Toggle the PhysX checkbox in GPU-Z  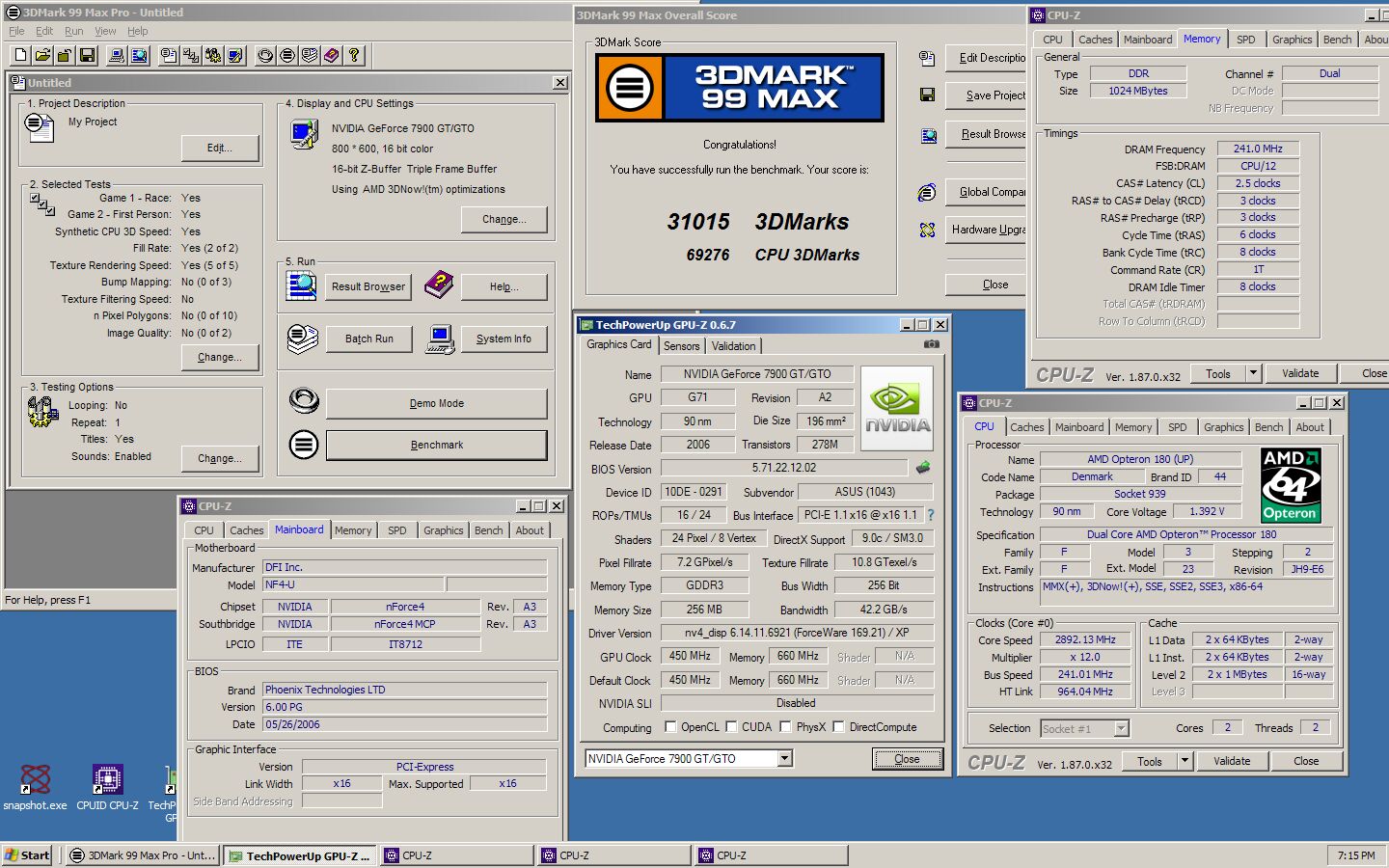coord(785,727)
